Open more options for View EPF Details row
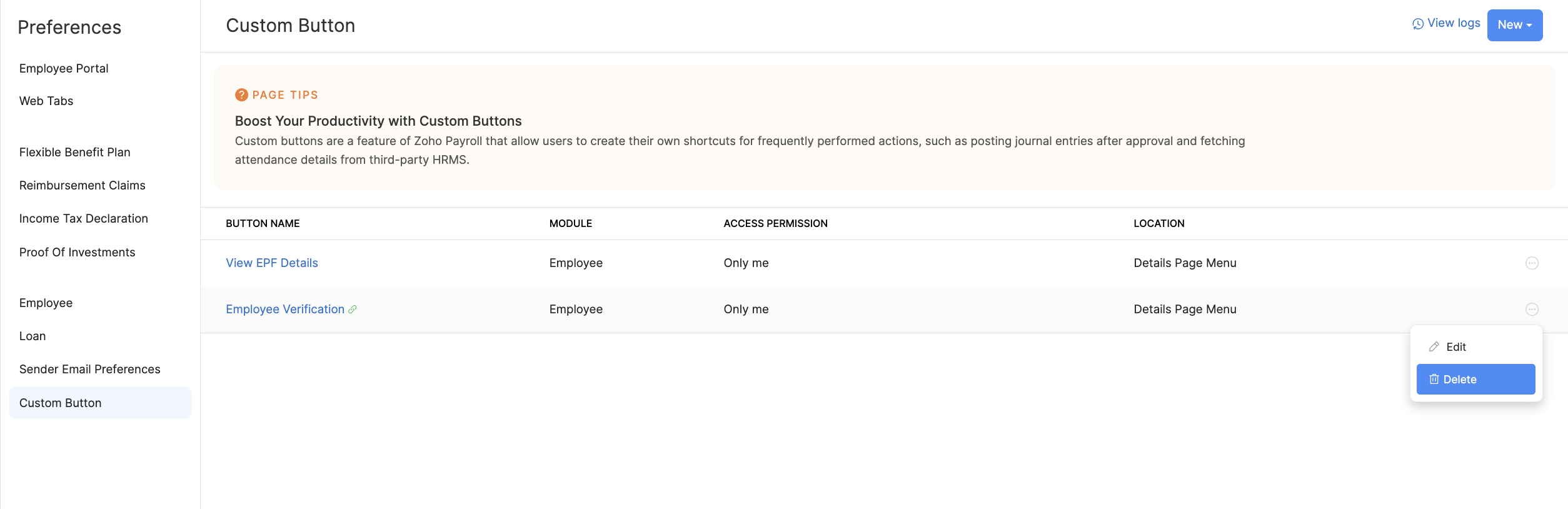This screenshot has height=509, width=1568. [x=1532, y=263]
